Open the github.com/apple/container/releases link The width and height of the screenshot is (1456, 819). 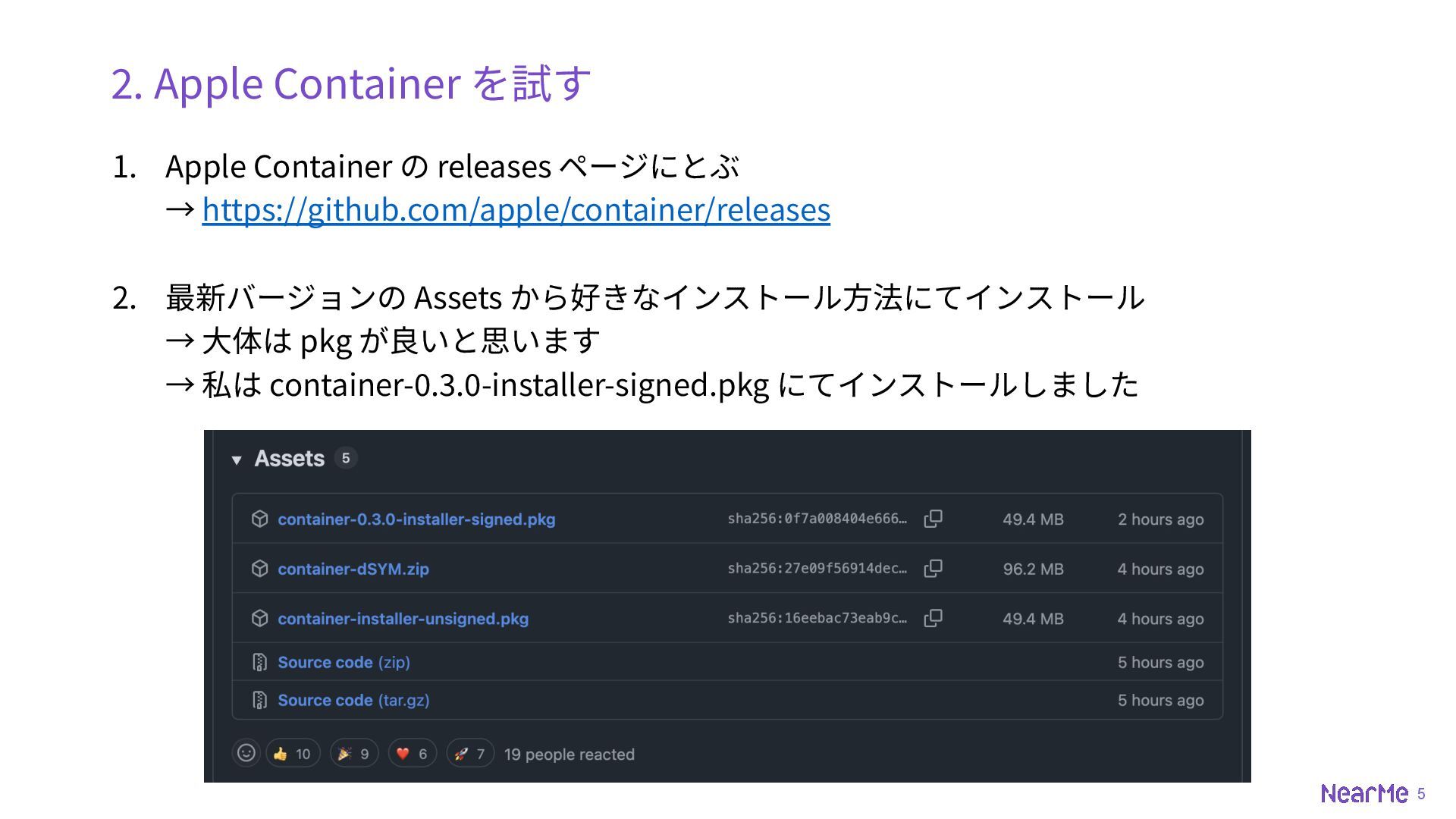[x=516, y=209]
